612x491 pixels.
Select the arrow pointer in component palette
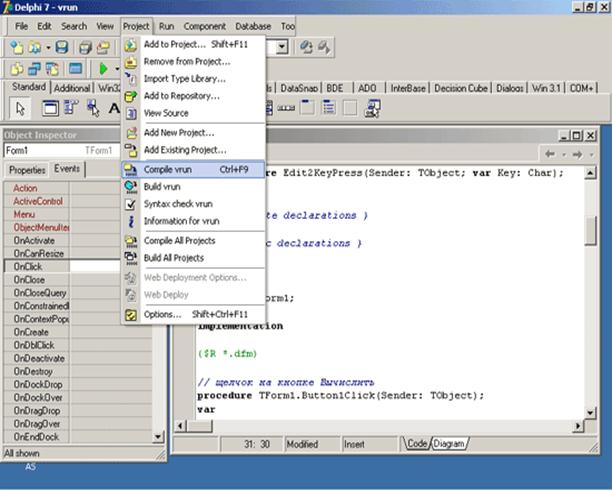(x=20, y=108)
